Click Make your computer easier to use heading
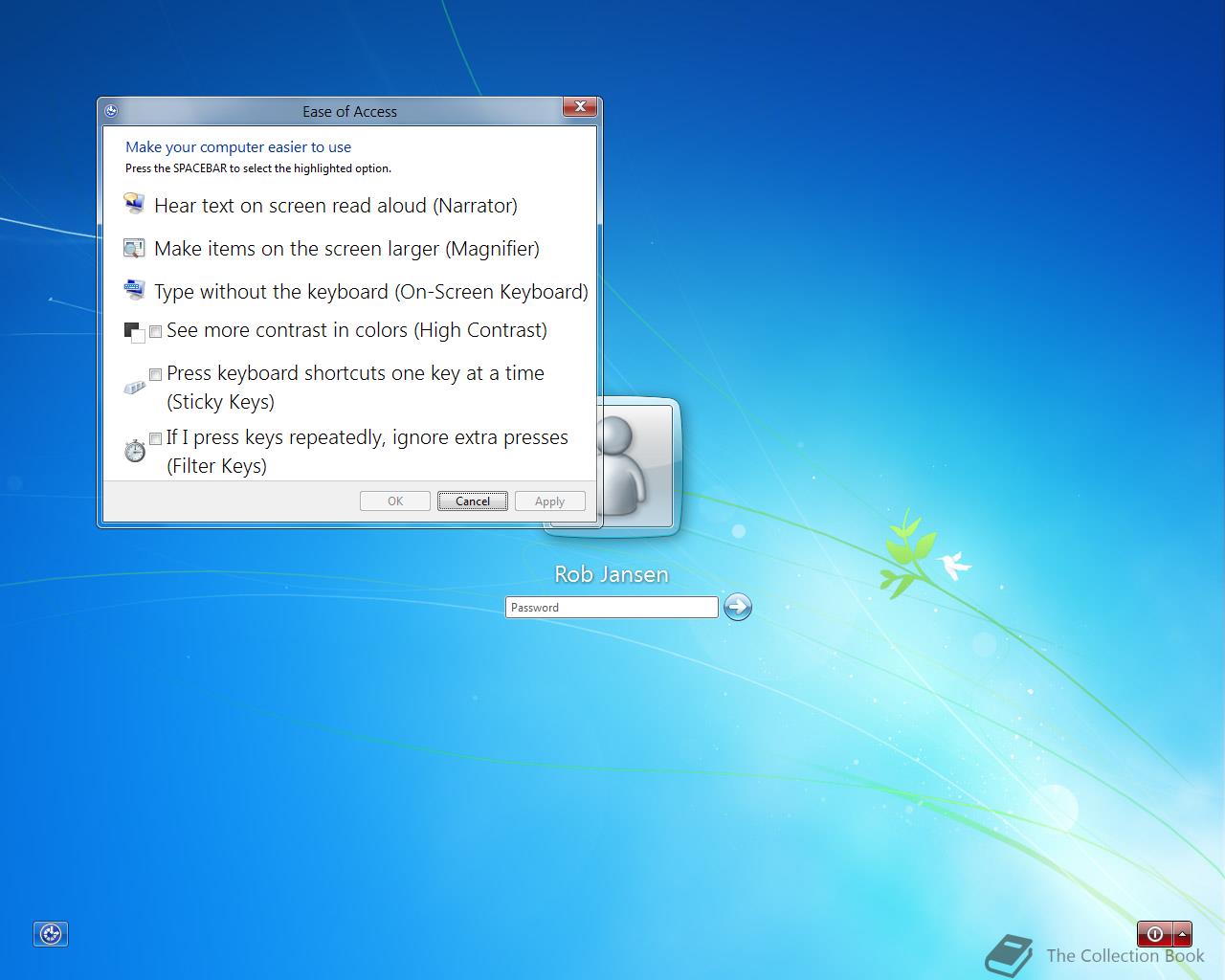 238,147
